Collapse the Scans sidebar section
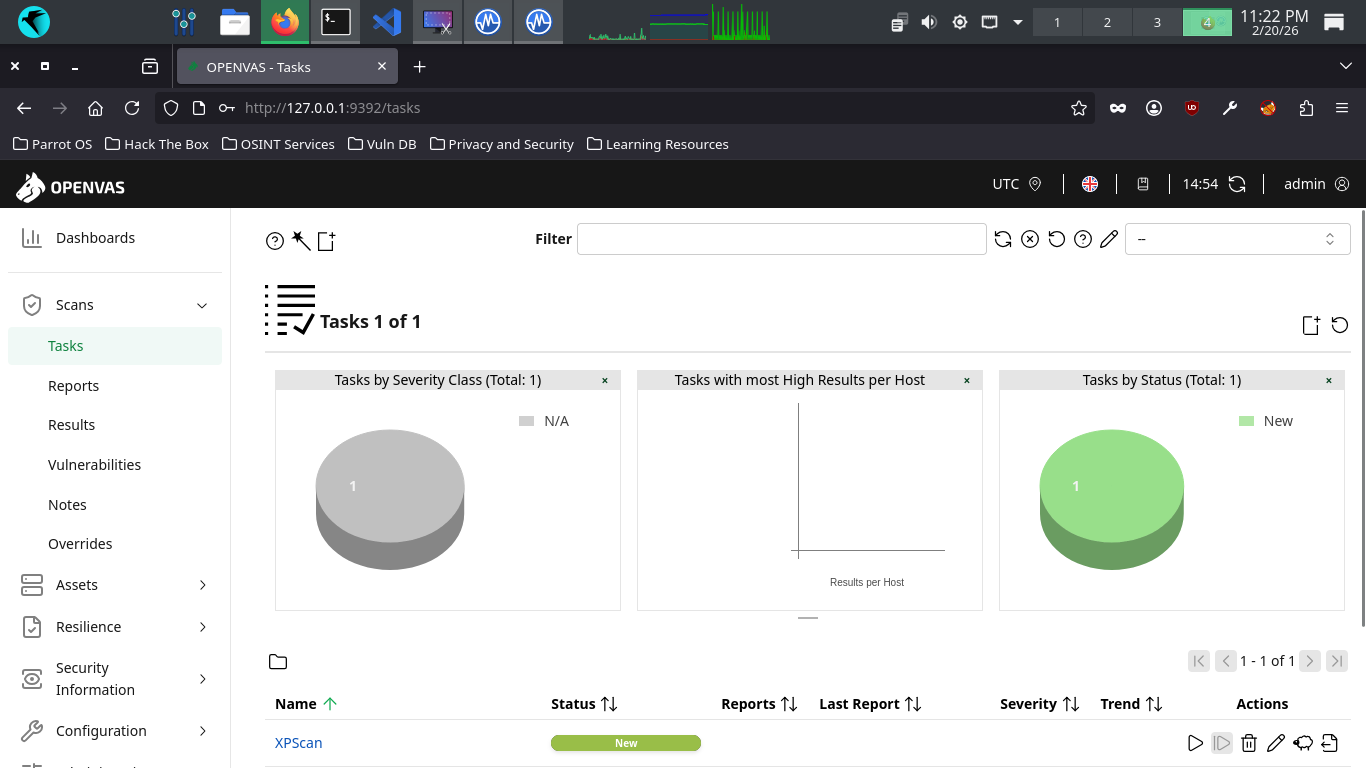This screenshot has width=1366, height=768. [x=202, y=305]
